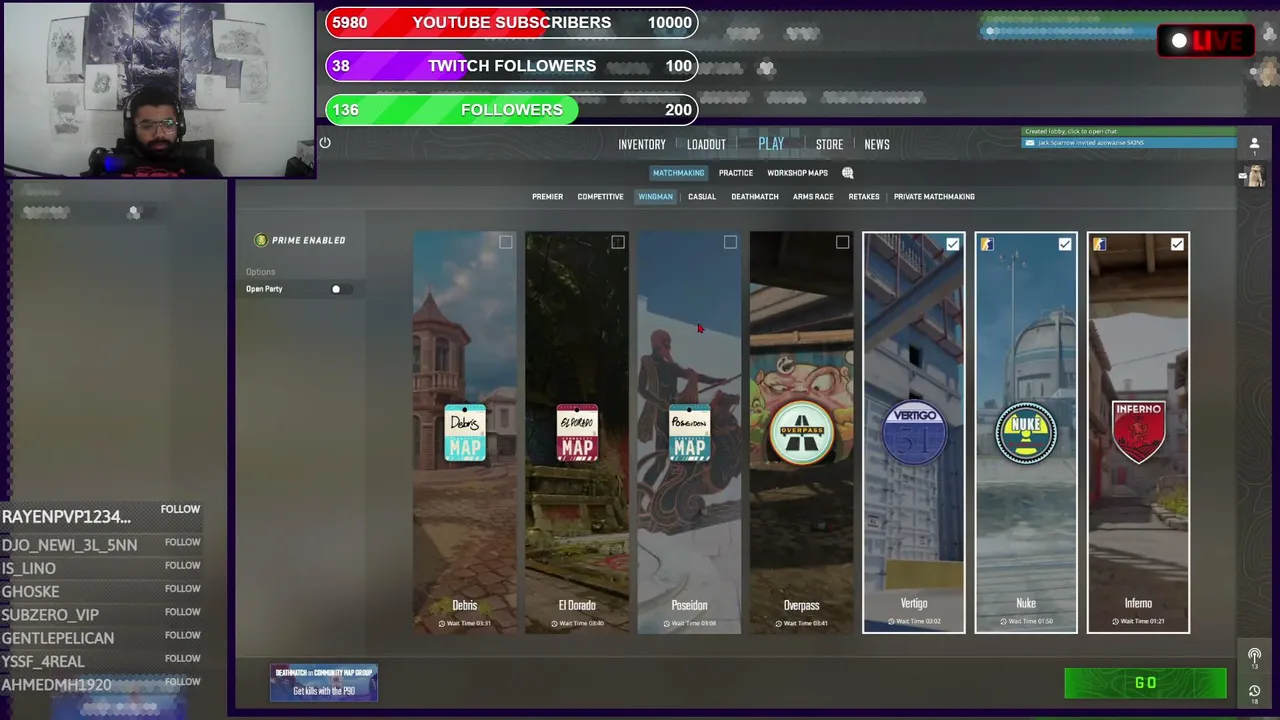This screenshot has height=720, width=1280.
Task: Open the Private Matchmaking tab
Action: (x=934, y=197)
